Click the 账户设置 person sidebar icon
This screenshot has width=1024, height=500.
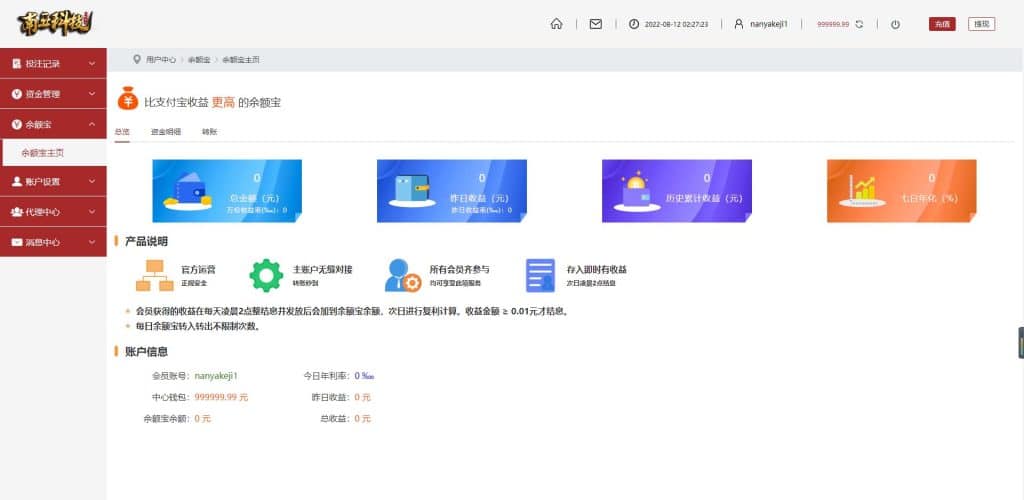click(16, 181)
